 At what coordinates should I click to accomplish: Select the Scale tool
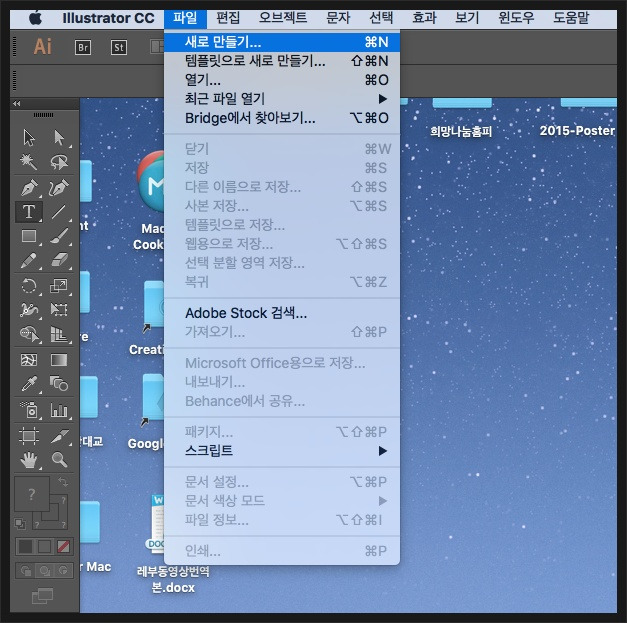click(x=59, y=286)
